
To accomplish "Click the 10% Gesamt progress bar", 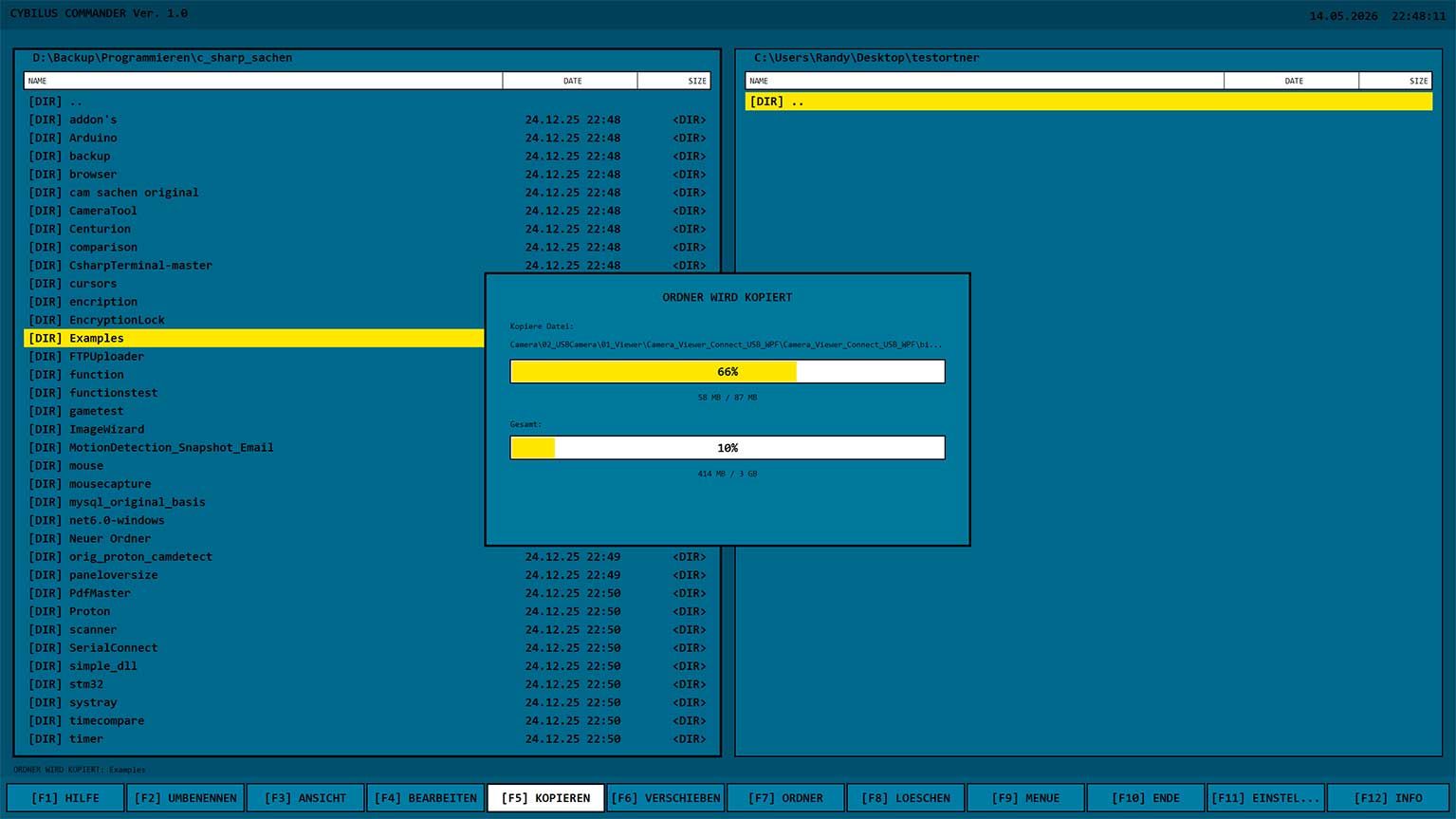I will tap(728, 448).
